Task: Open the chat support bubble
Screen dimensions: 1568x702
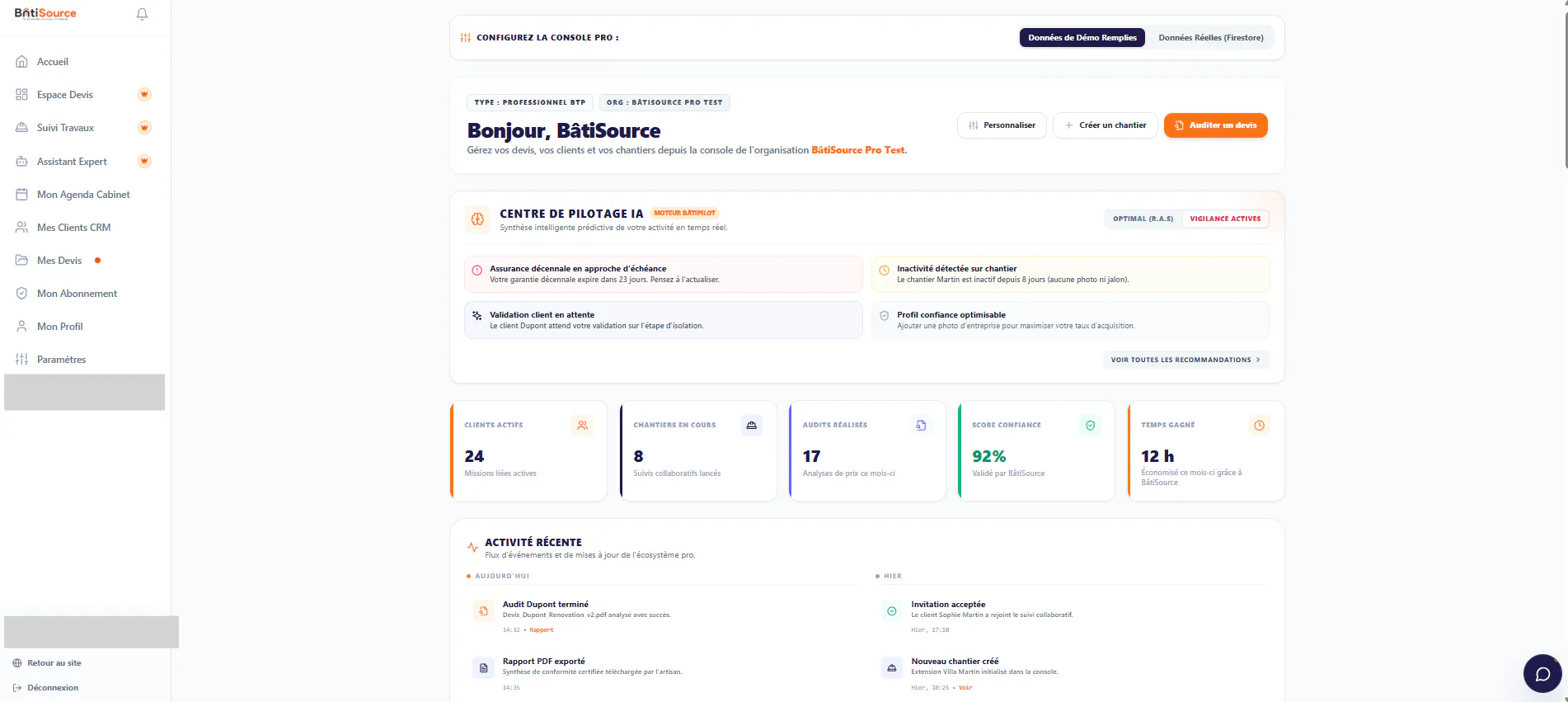Action: [1542, 674]
